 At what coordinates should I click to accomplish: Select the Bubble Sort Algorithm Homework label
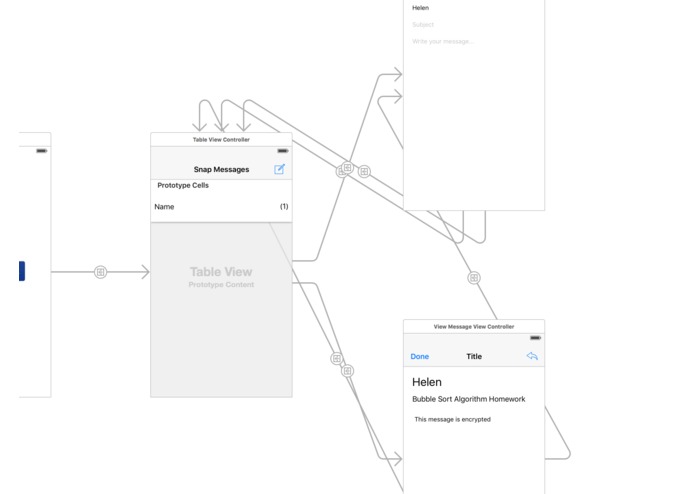coord(469,399)
